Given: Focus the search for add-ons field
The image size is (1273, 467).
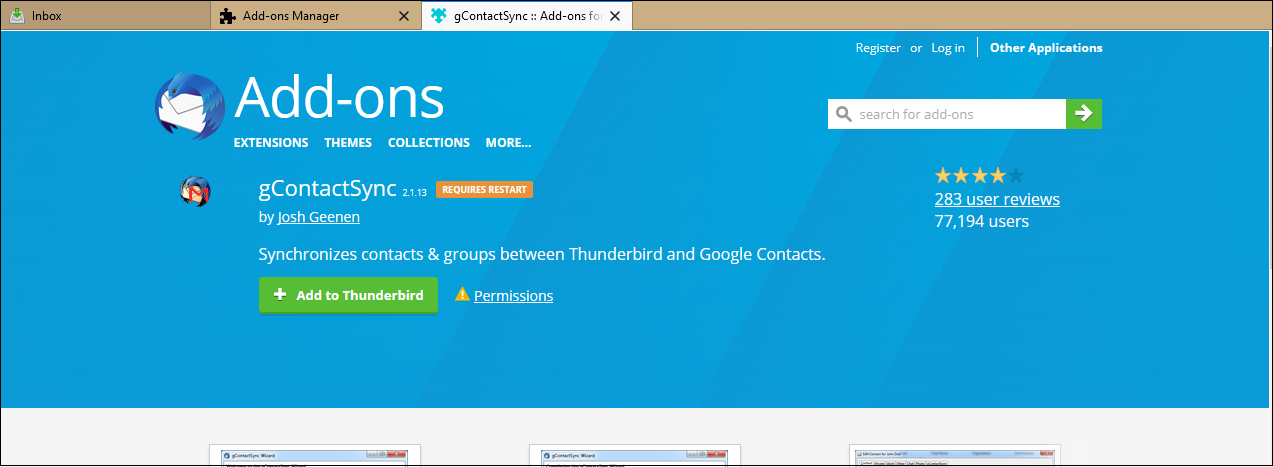Looking at the screenshot, I should 947,114.
